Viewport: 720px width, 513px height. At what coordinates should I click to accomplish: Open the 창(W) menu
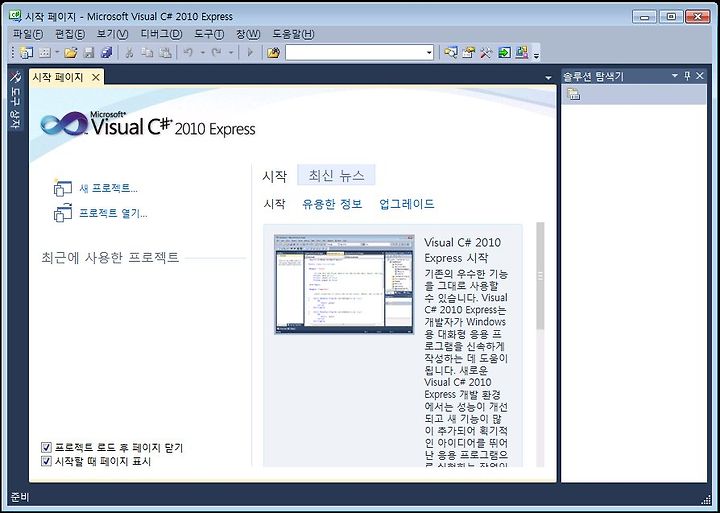[x=248, y=34]
